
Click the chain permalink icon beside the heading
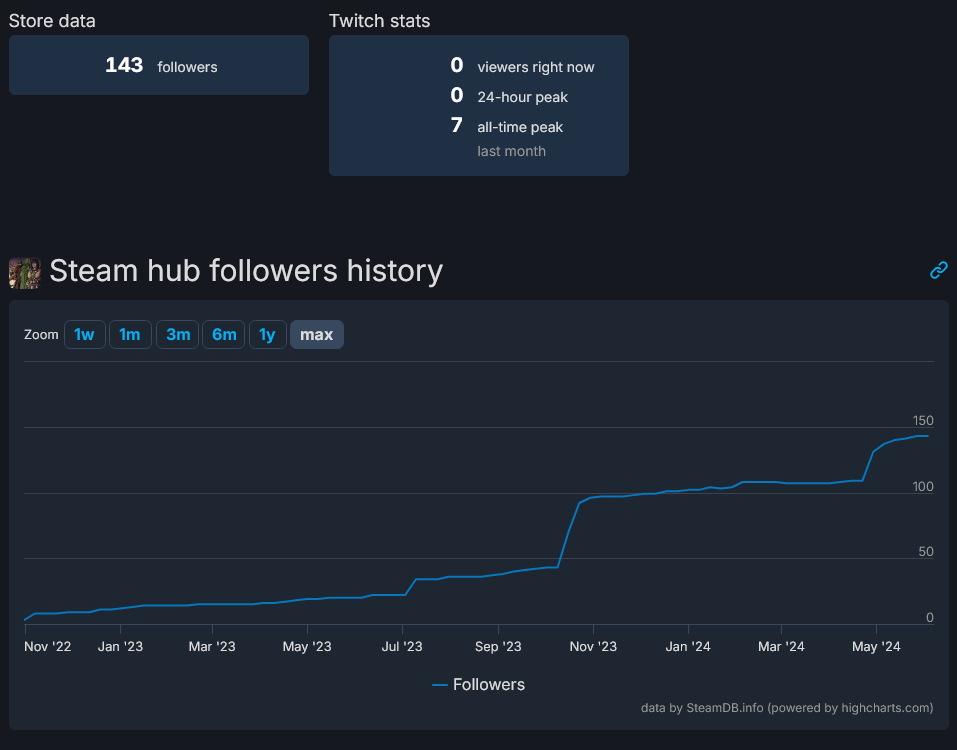tap(938, 270)
